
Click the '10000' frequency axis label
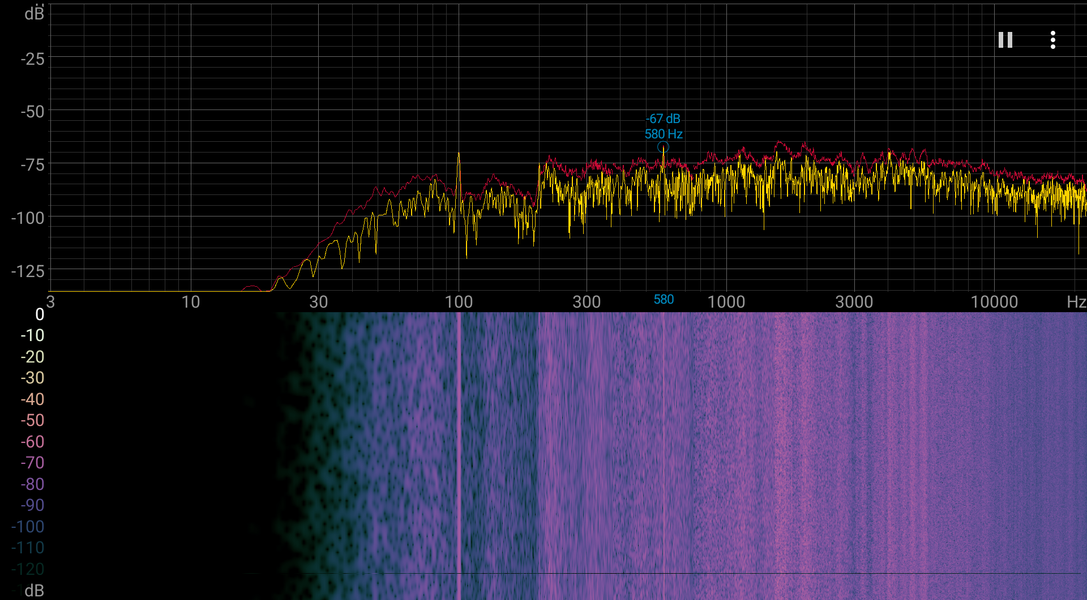(993, 302)
